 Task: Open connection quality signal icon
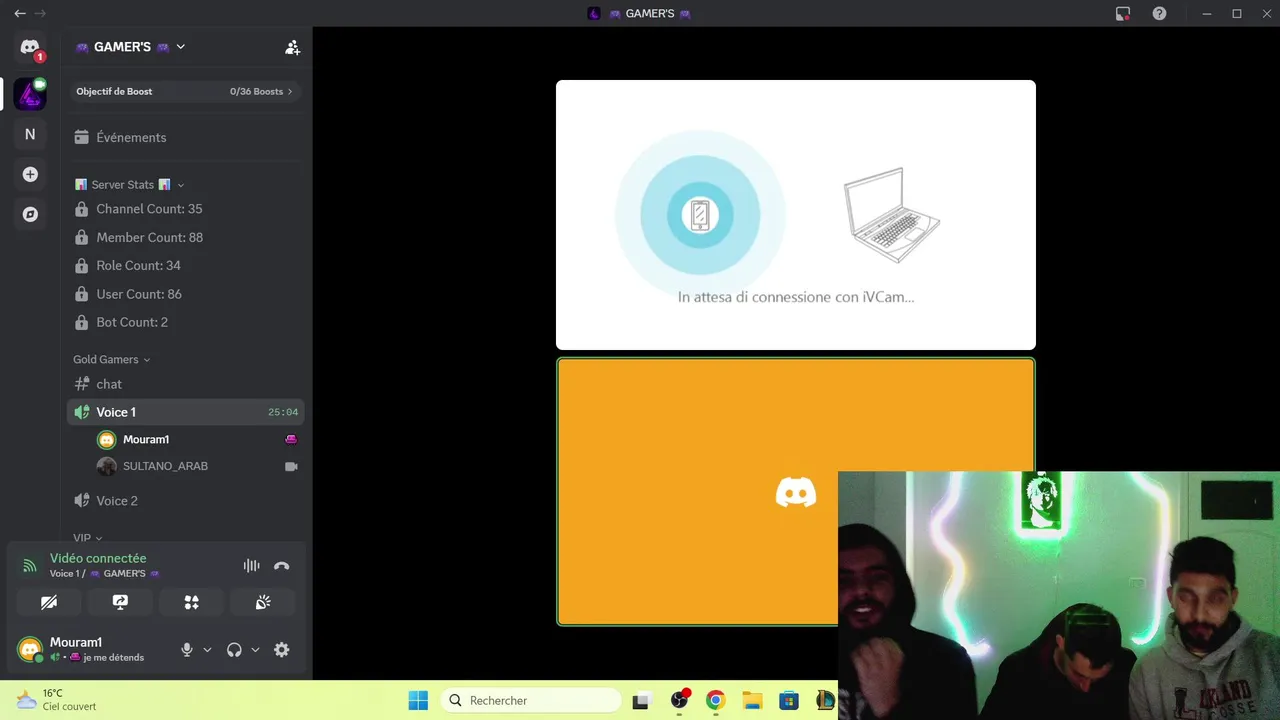tap(30, 566)
